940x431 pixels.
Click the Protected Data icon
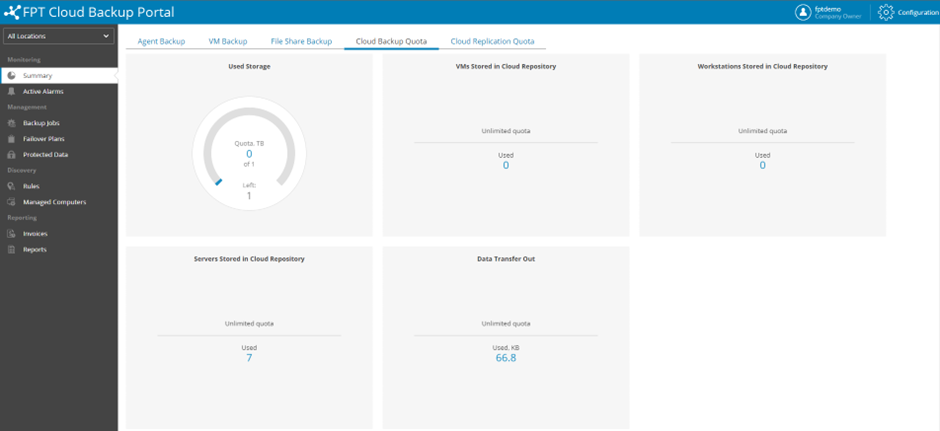pos(12,155)
